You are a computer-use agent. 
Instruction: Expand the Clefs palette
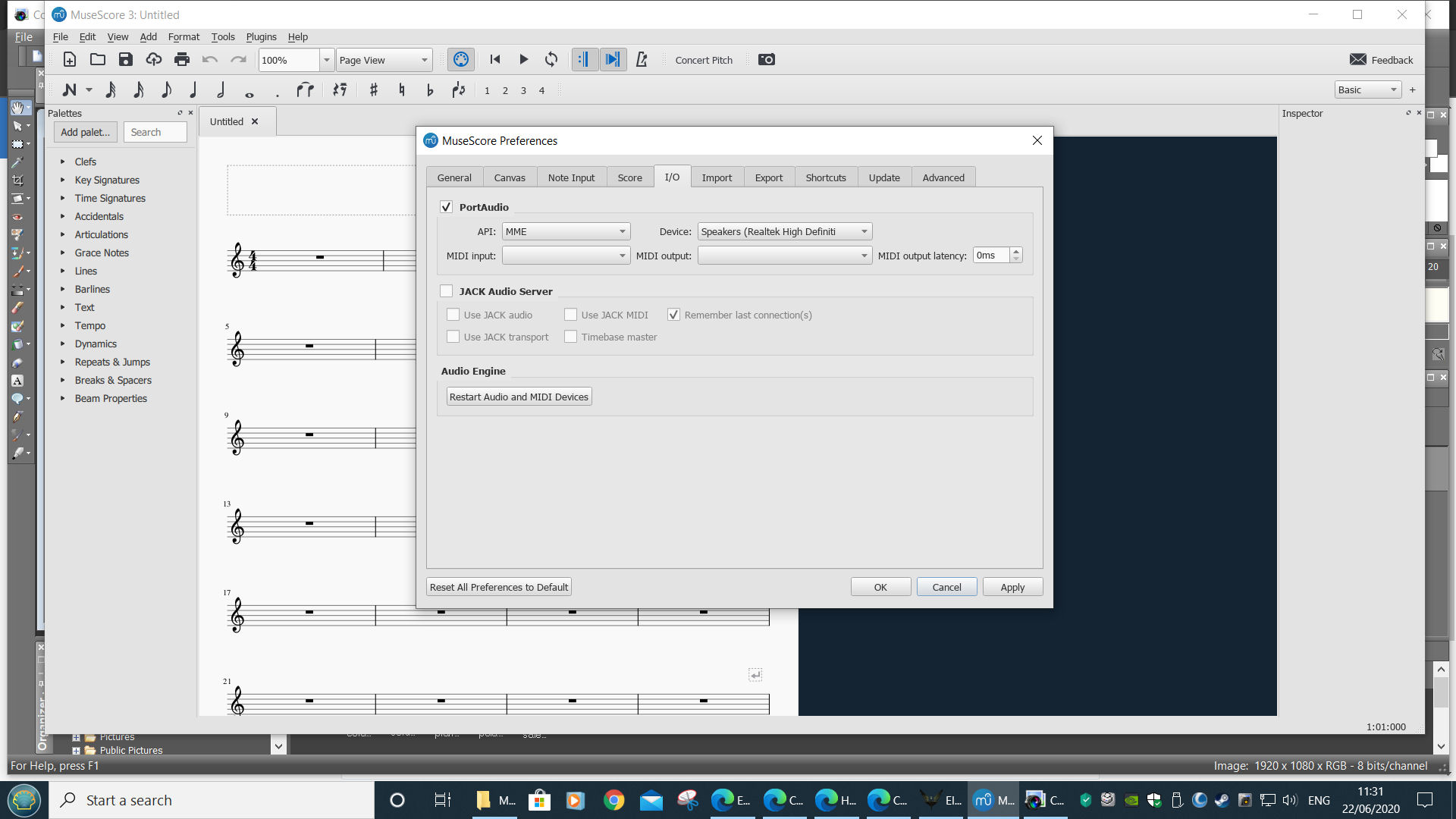pyautogui.click(x=63, y=162)
